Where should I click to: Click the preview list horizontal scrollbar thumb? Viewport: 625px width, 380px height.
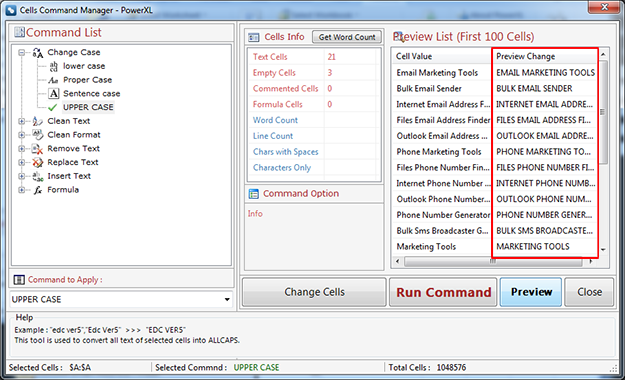(x=493, y=262)
